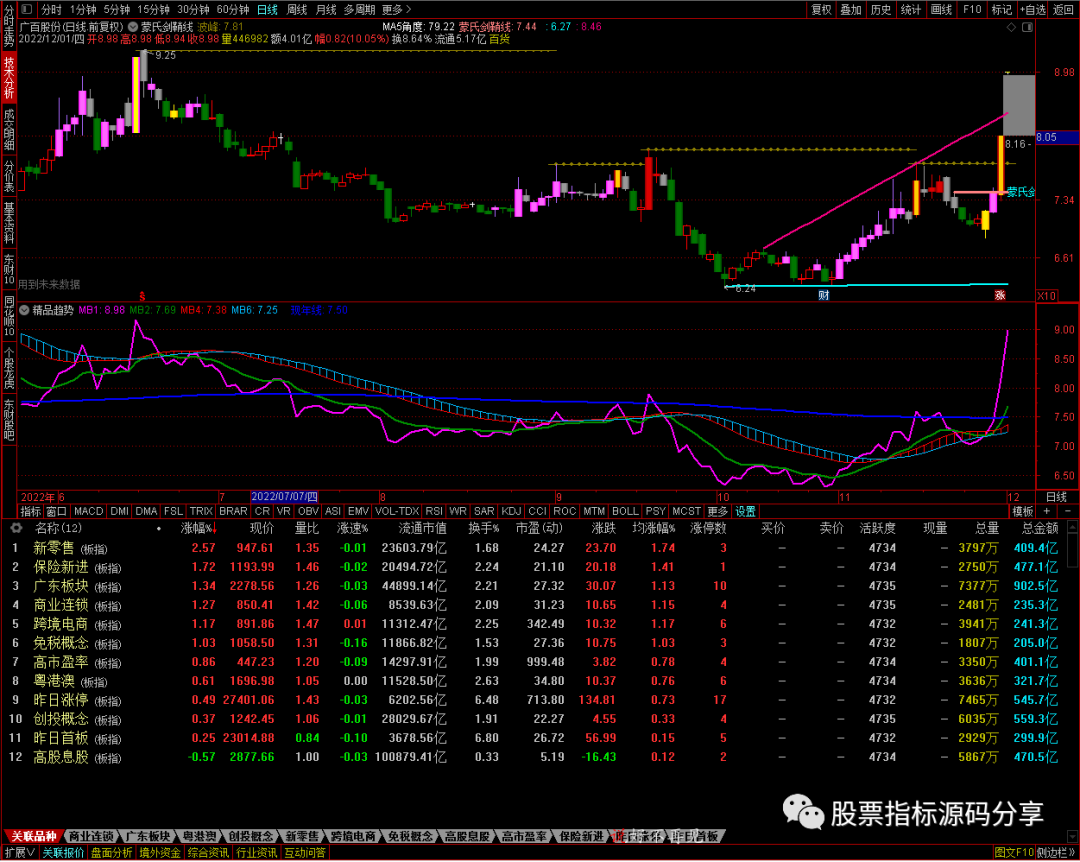Open the 个股龙虎 sidebar tab
Viewport: 1080px width, 862px height.
point(9,369)
